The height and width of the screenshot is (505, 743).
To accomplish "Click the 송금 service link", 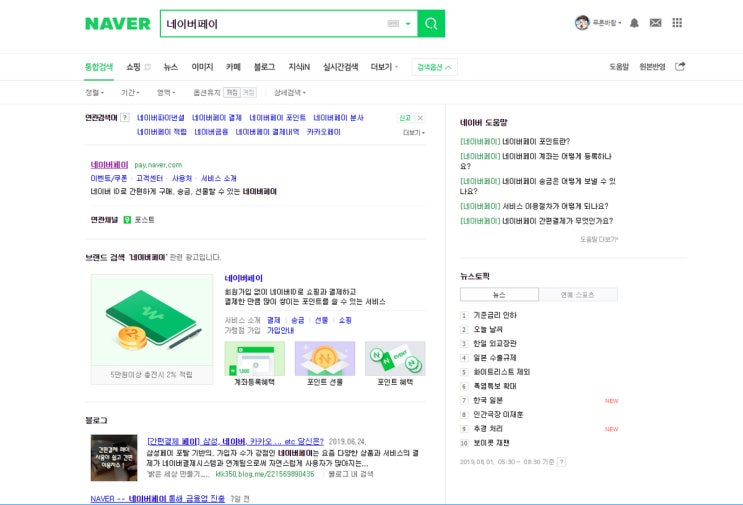I will (x=298, y=320).
